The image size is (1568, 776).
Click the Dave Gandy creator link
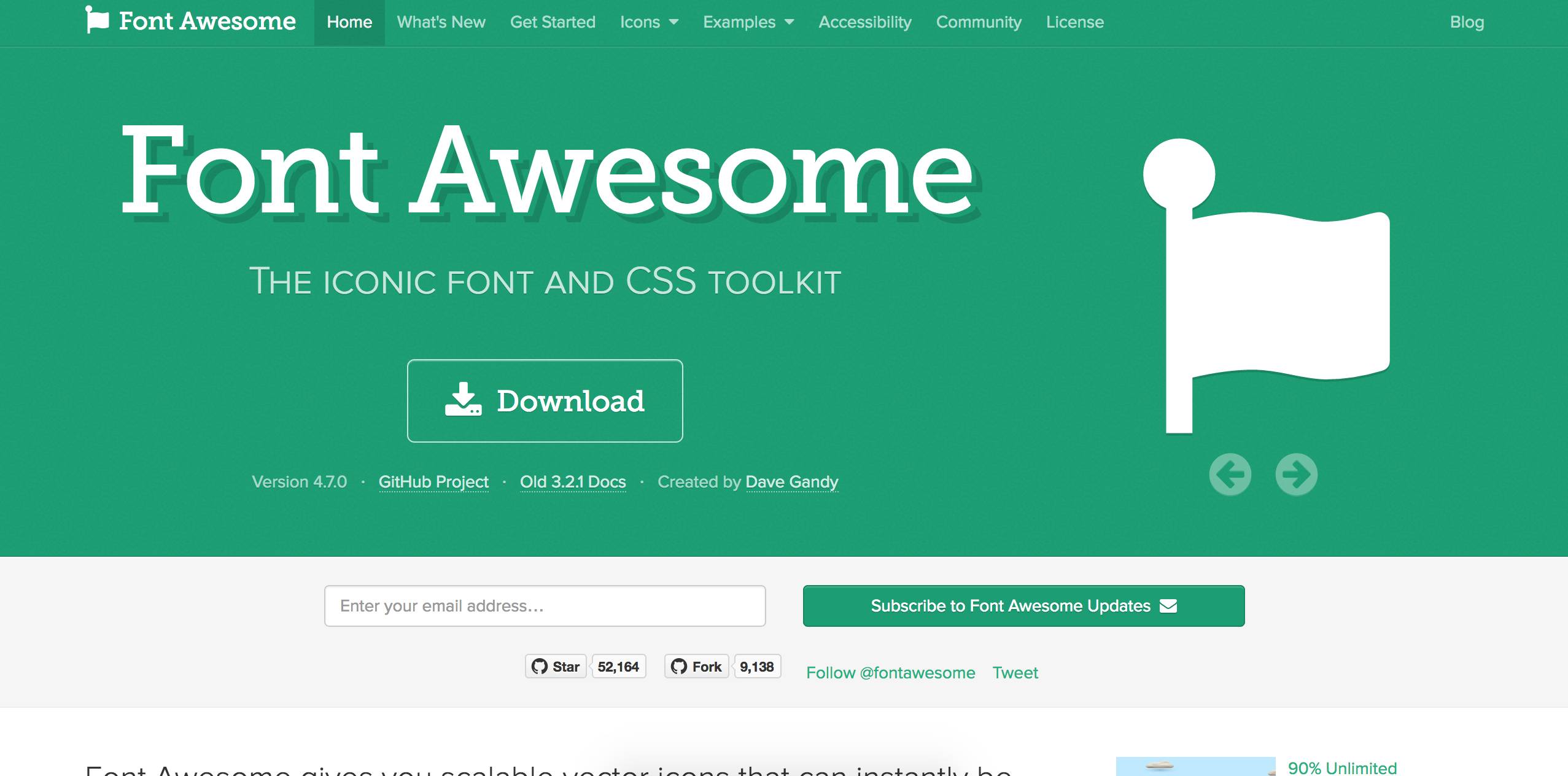[x=791, y=482]
